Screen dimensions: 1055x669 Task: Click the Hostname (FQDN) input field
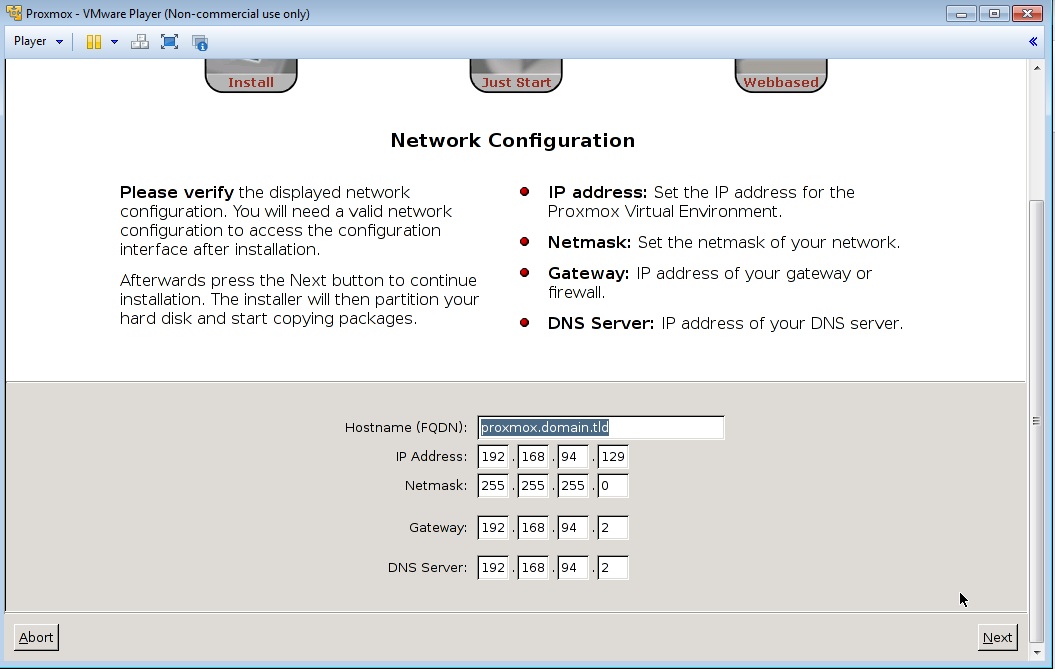(x=601, y=427)
